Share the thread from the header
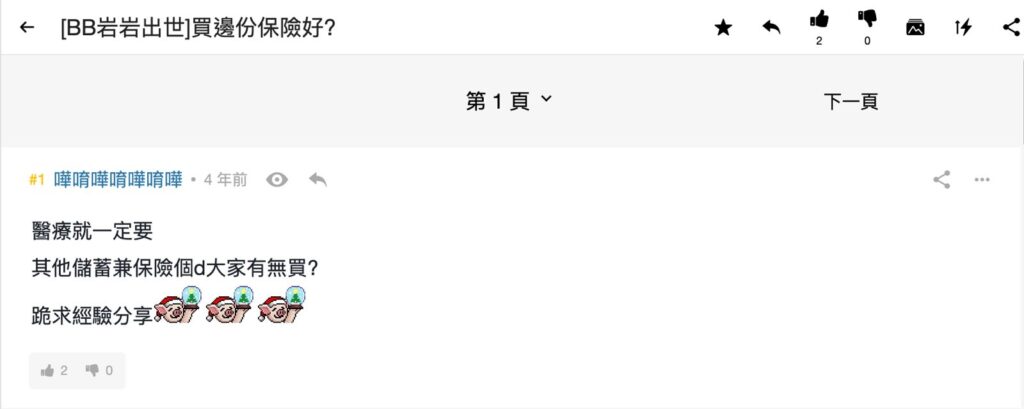Image resolution: width=1024 pixels, height=409 pixels. [1010, 27]
